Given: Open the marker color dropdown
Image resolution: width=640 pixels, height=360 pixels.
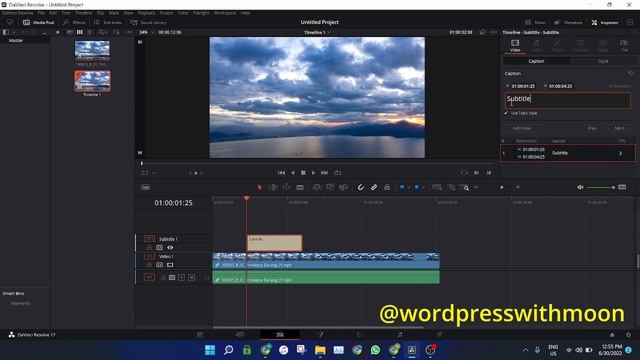Looking at the screenshot, I should tap(423, 187).
